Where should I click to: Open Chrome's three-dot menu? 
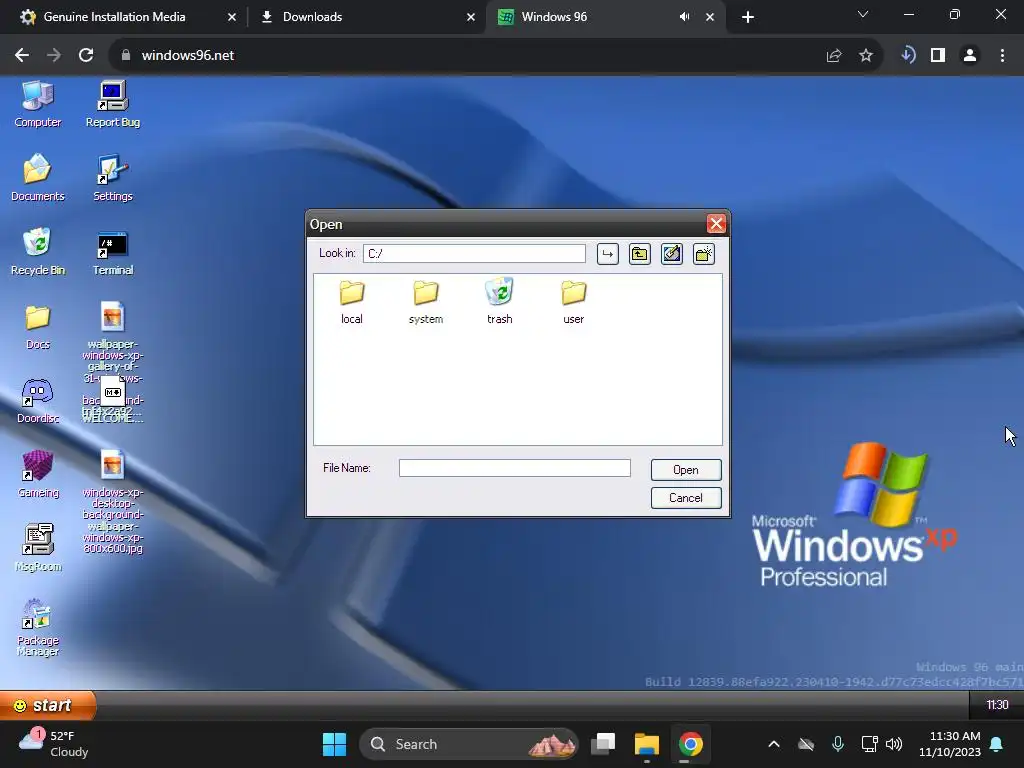click(1002, 56)
